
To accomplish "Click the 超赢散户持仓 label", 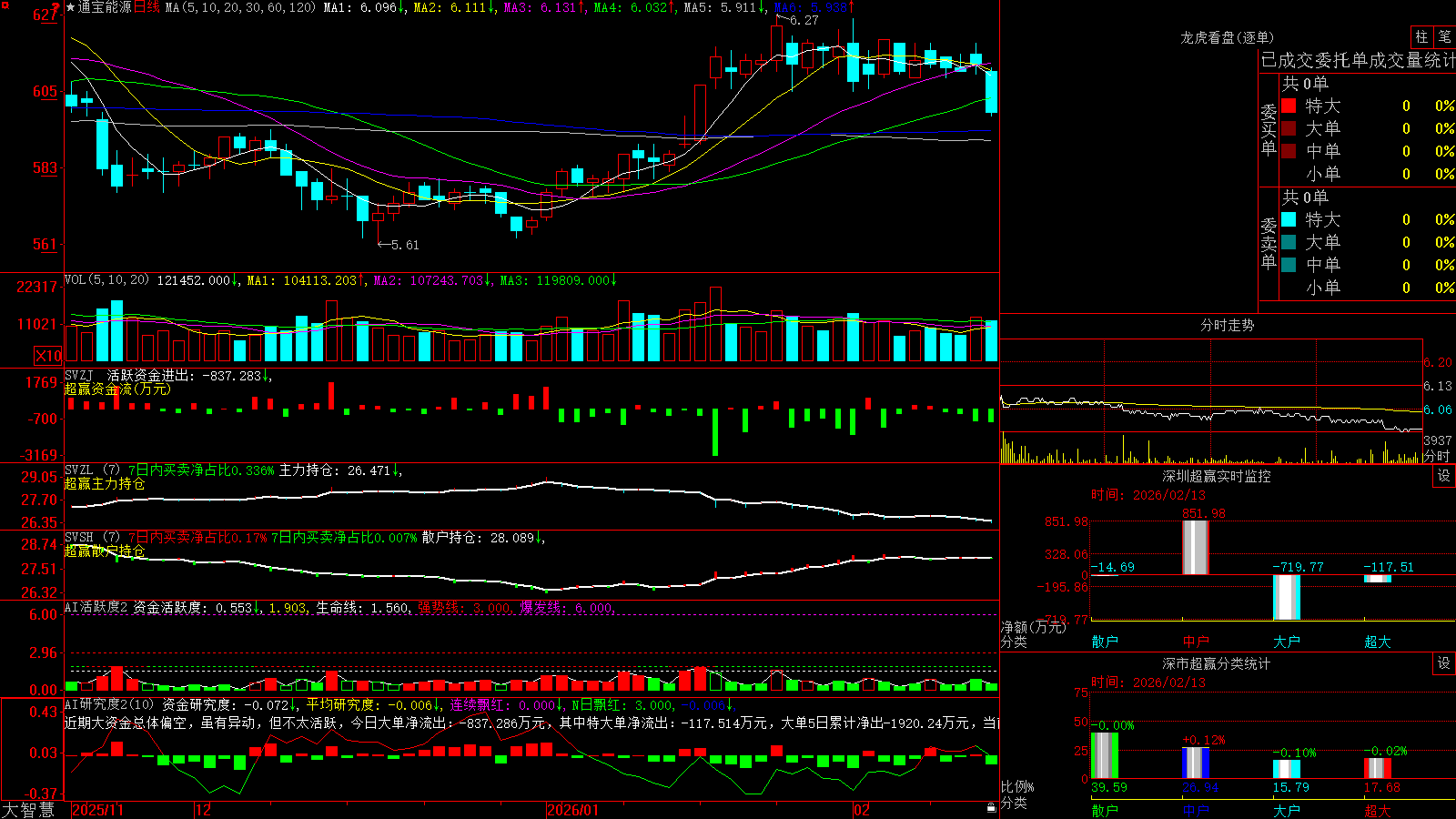I will (x=105, y=551).
